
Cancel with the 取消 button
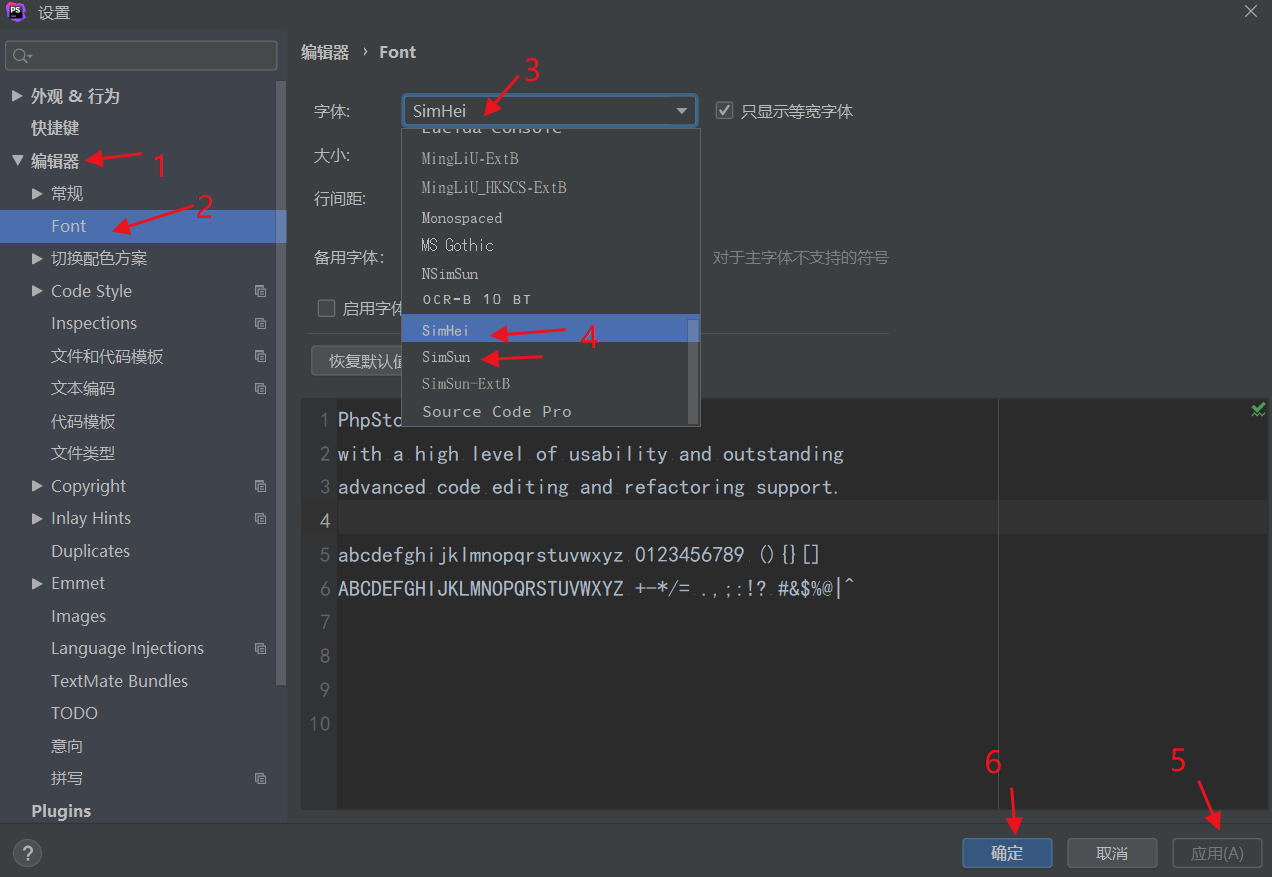click(1112, 853)
